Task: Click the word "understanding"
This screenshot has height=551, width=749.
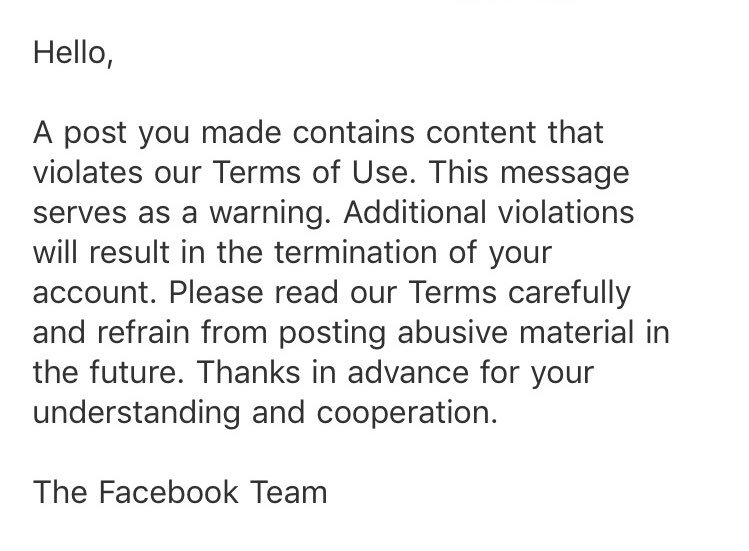Action: 137,414
